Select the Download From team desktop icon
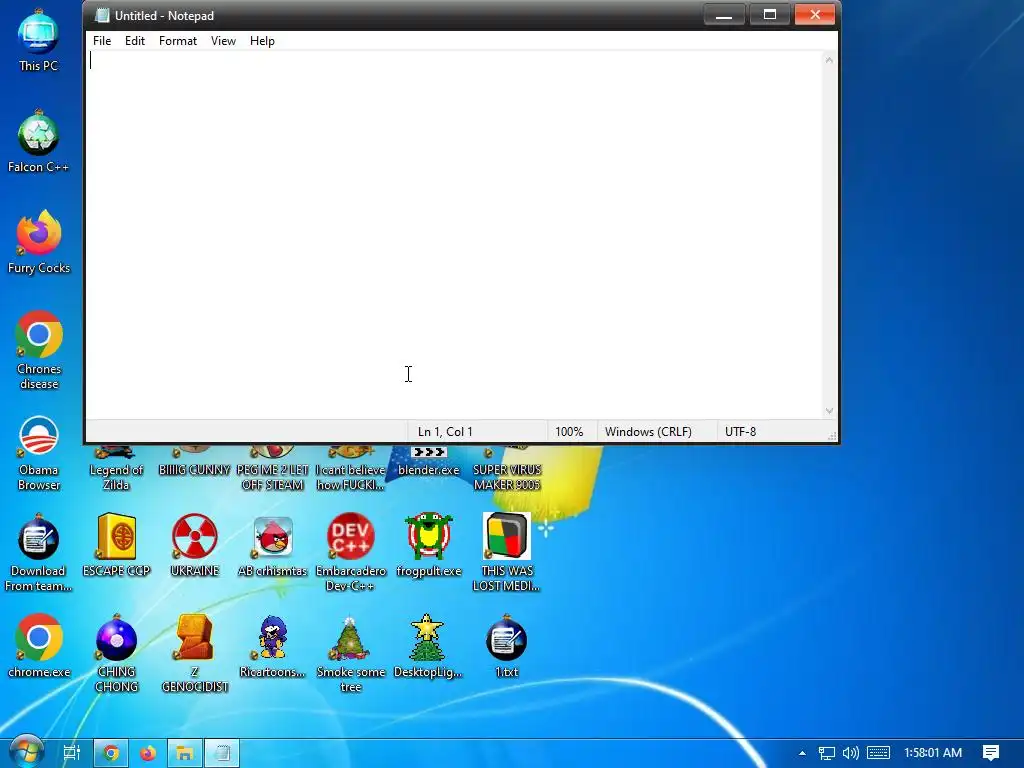 [x=38, y=553]
